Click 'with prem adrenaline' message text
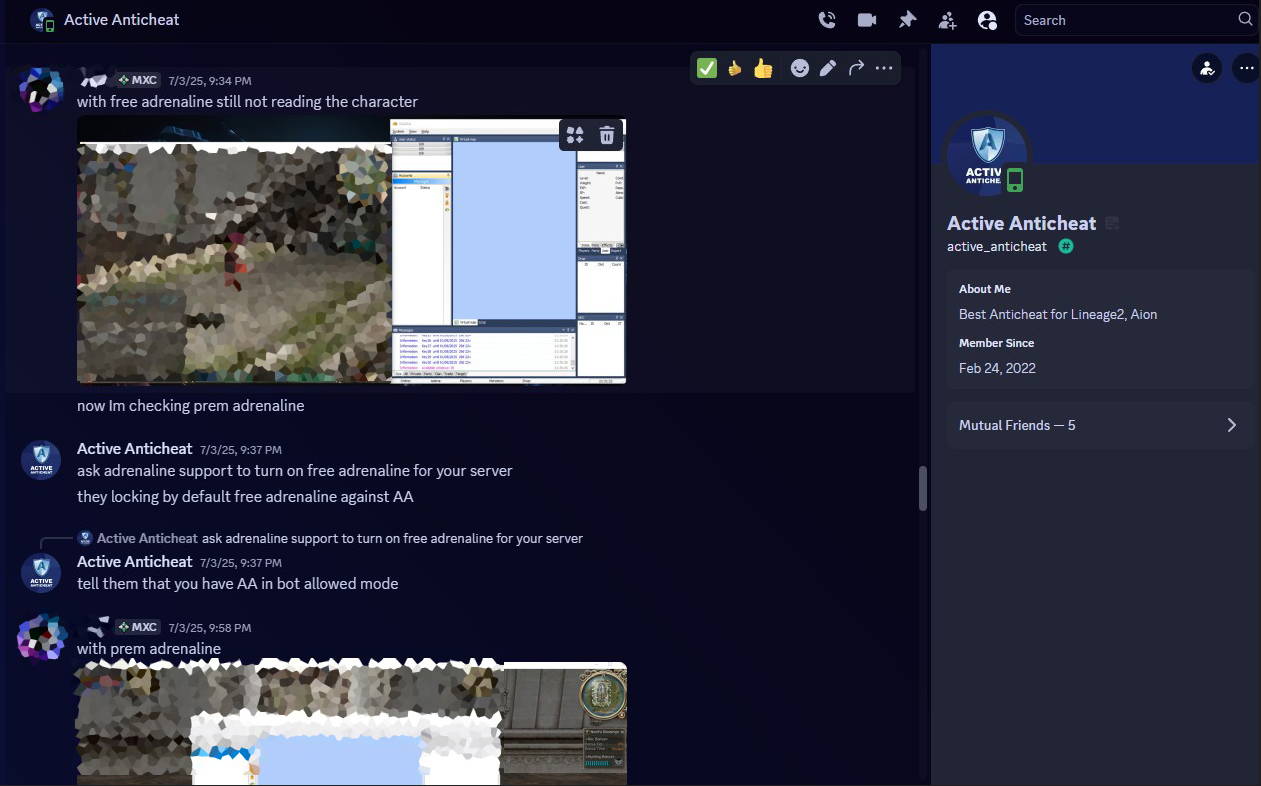 point(149,649)
